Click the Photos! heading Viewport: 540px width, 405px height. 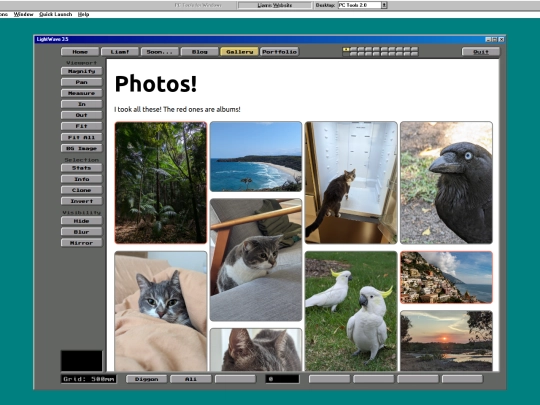coord(156,84)
